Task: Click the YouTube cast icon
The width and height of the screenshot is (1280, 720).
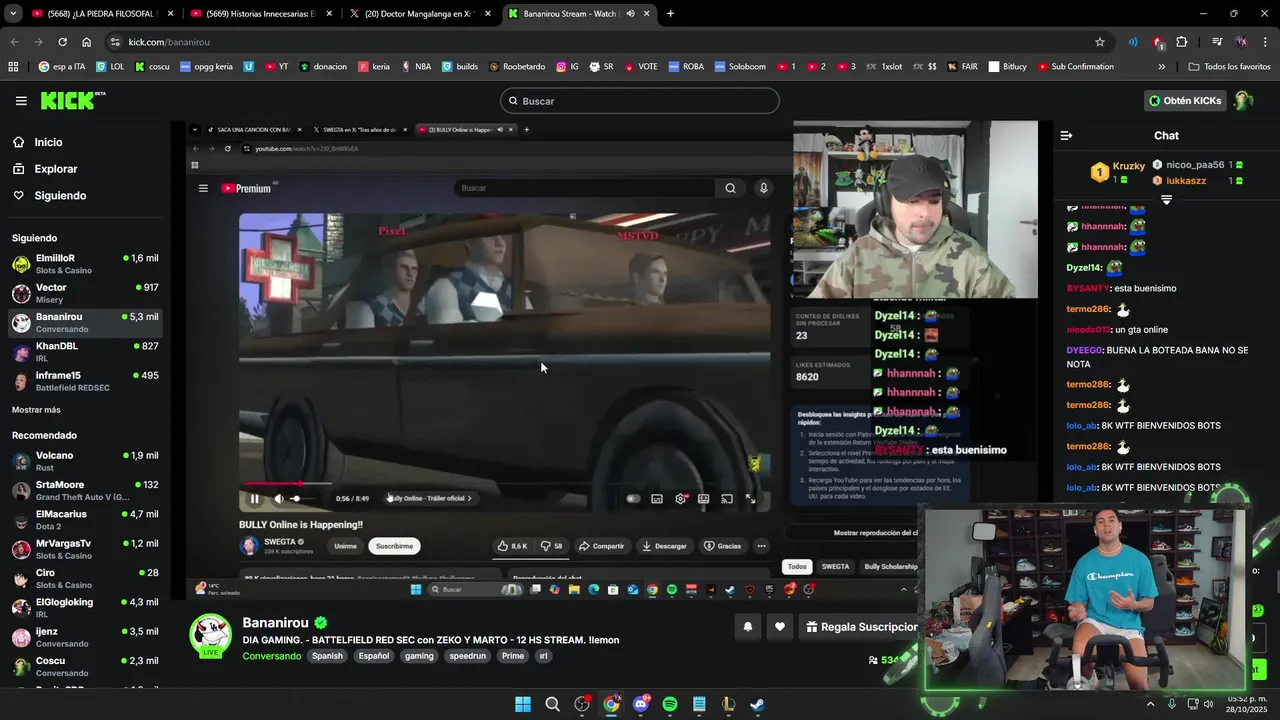Action: coord(727,498)
